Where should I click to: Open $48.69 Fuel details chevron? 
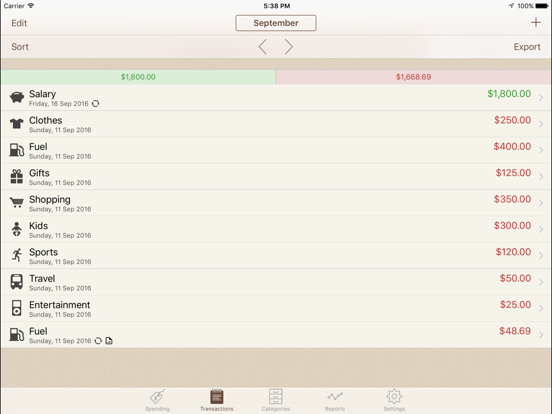pos(541,335)
